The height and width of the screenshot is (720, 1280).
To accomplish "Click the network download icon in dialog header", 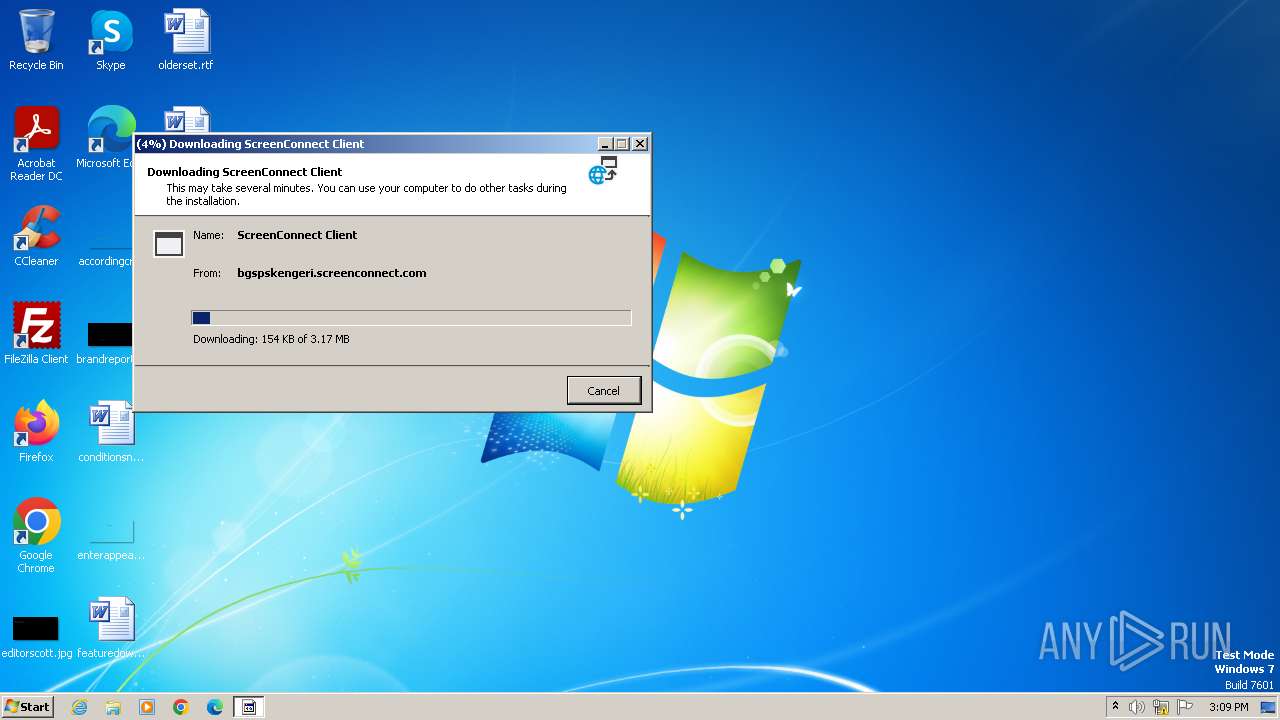I will click(x=603, y=171).
